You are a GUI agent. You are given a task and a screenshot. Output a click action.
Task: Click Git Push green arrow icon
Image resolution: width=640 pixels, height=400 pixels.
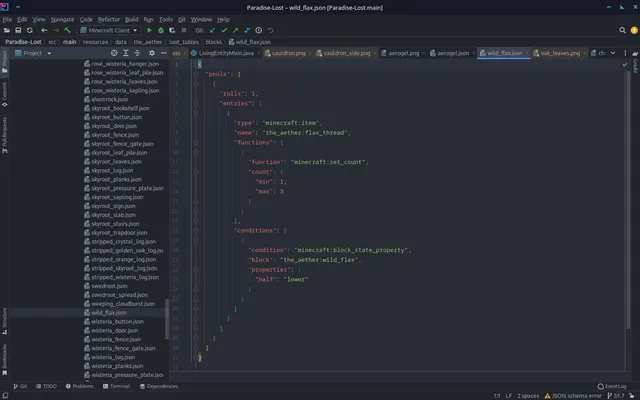pyautogui.click(x=236, y=30)
